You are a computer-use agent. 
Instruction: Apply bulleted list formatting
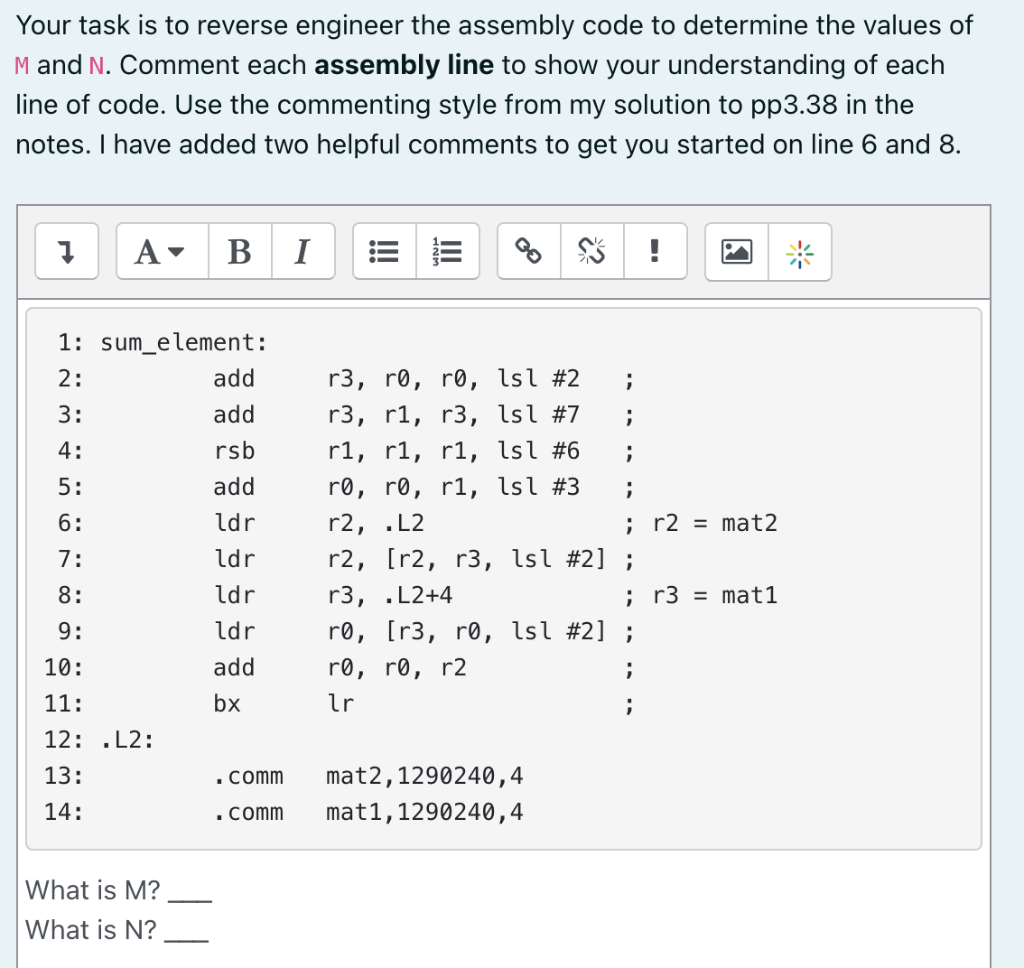382,251
